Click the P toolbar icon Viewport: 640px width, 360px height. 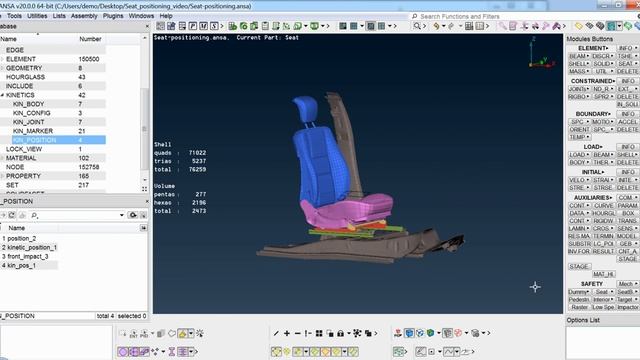click(x=193, y=26)
